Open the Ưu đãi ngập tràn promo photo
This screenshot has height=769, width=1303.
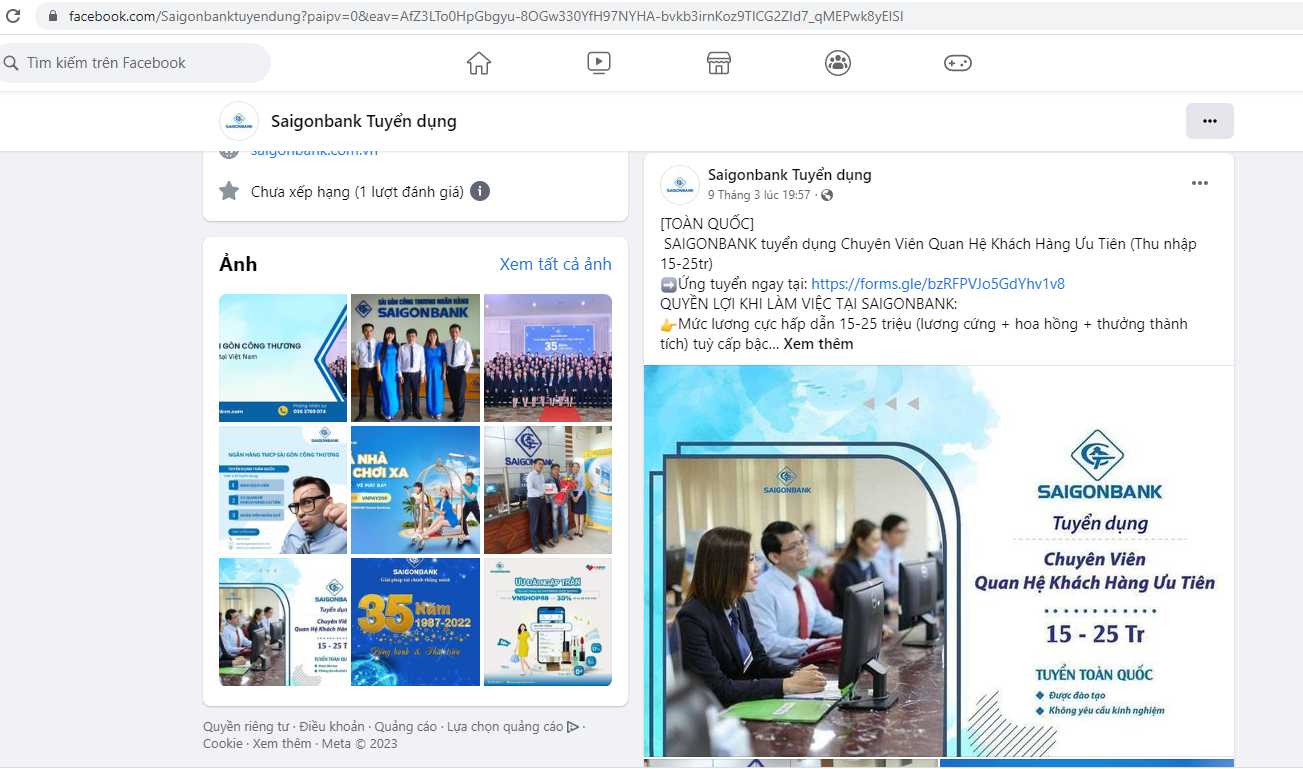pos(548,622)
